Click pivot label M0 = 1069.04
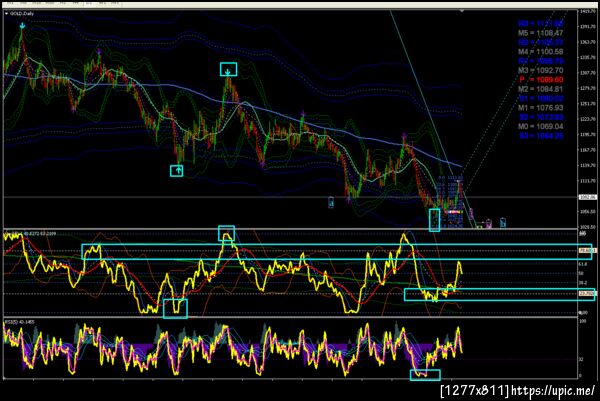The height and width of the screenshot is (401, 600). tap(540, 126)
